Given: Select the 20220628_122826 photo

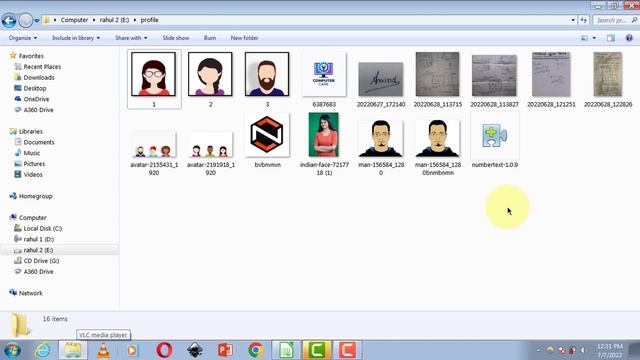Looking at the screenshot, I should [608, 79].
